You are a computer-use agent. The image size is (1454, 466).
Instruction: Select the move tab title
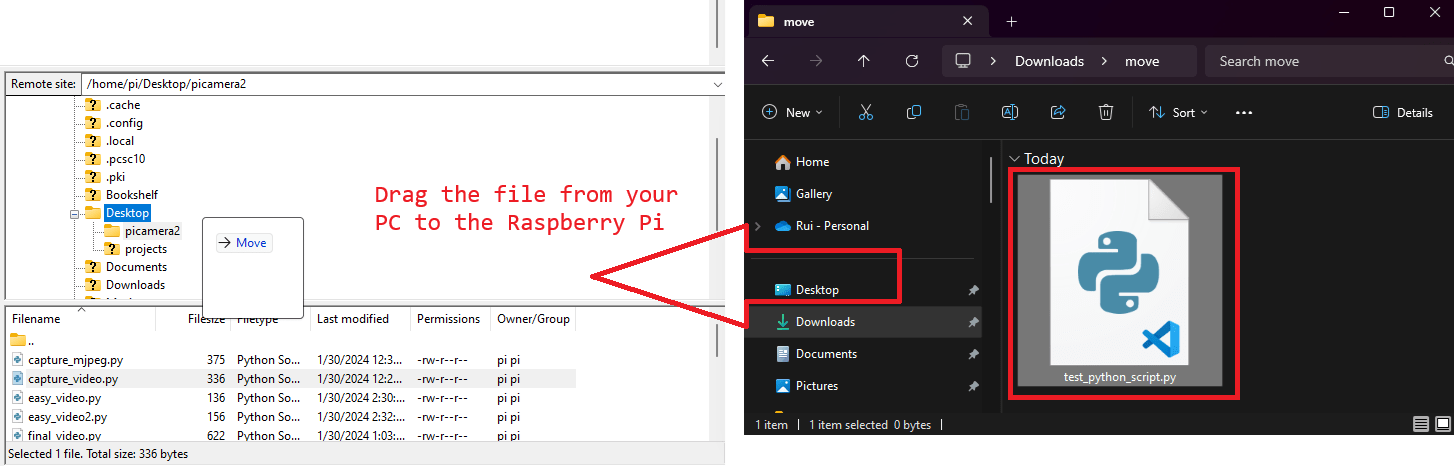(x=799, y=21)
